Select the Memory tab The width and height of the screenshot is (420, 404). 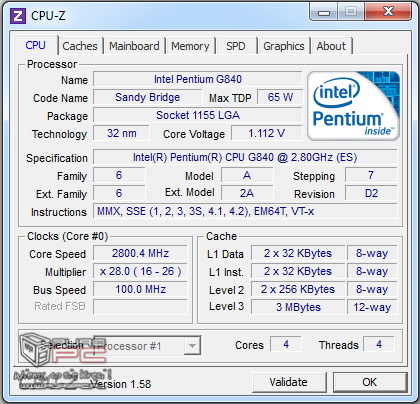coord(190,46)
